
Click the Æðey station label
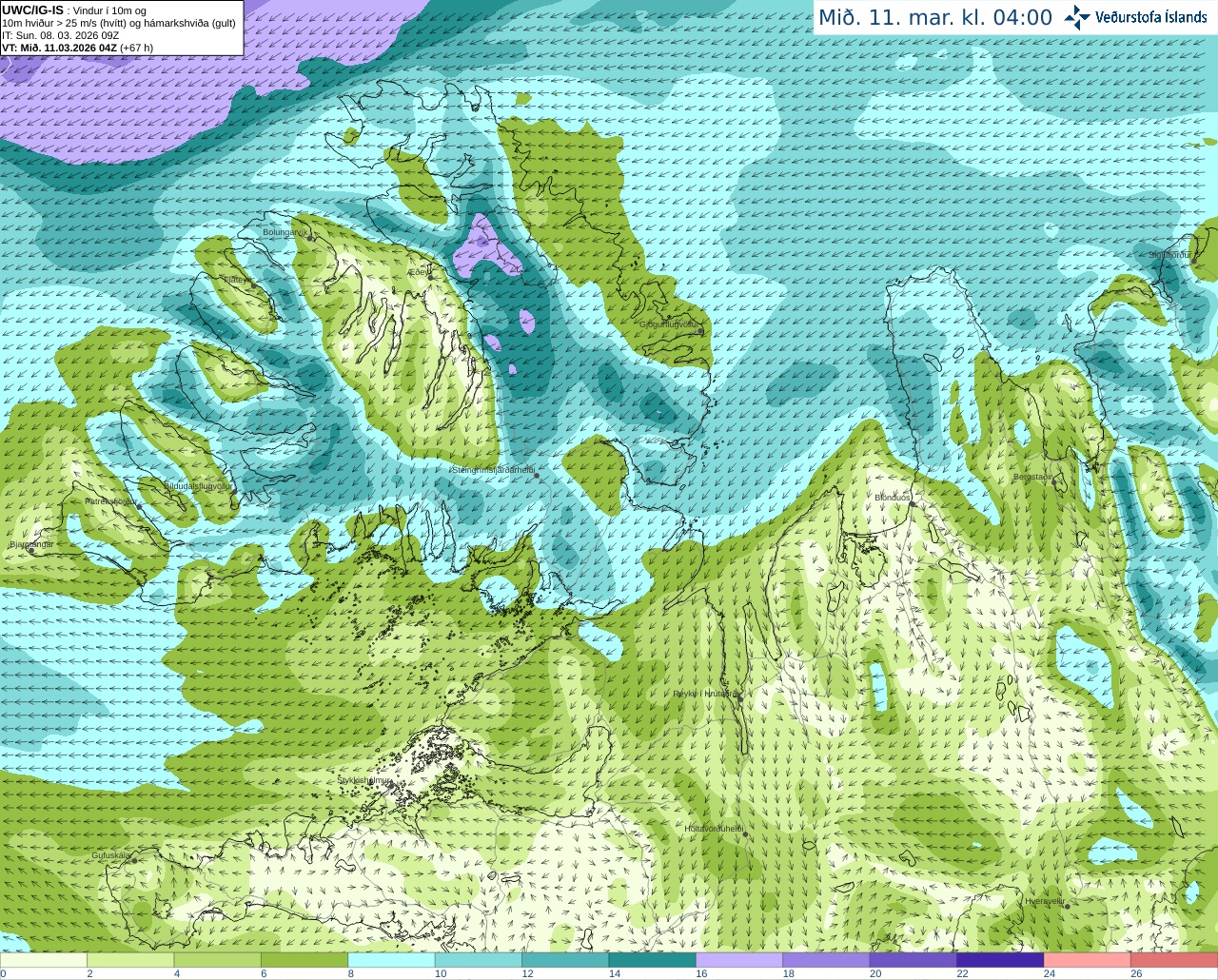point(418,272)
